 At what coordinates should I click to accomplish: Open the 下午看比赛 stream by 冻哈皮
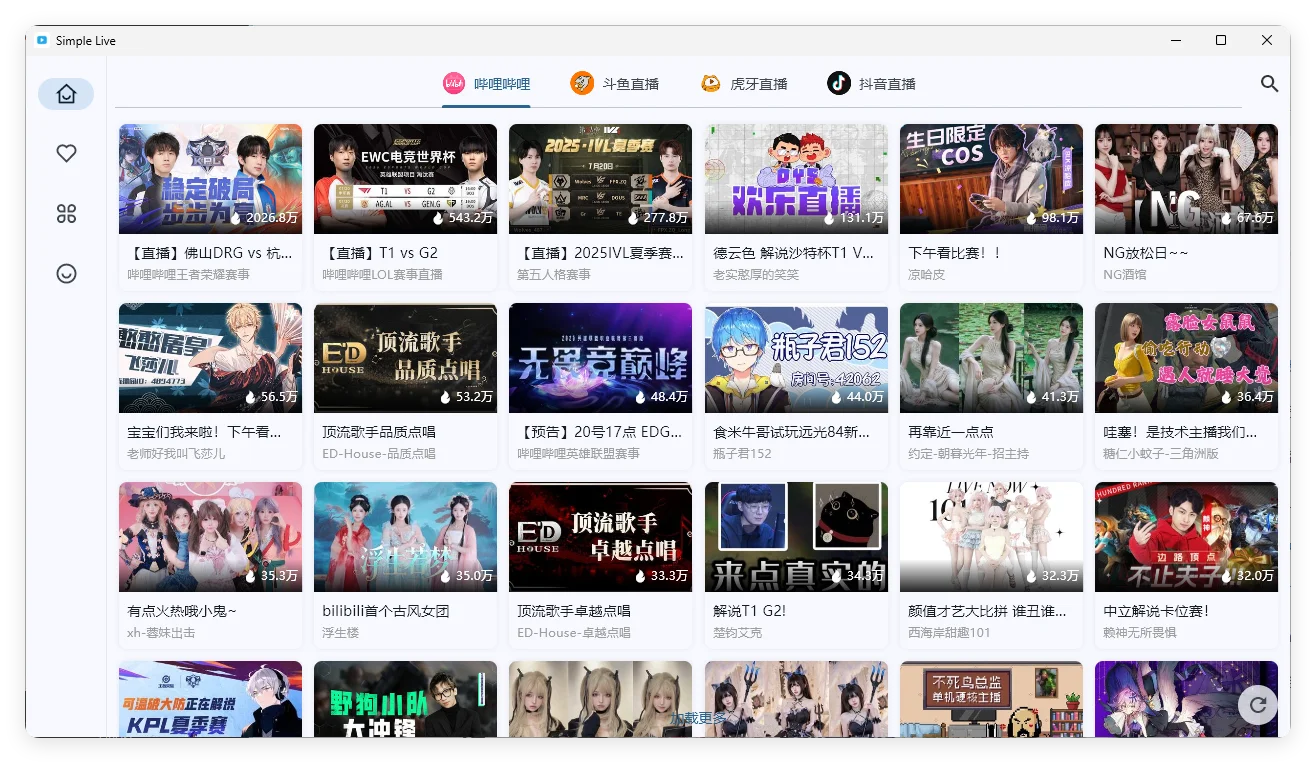tap(990, 178)
